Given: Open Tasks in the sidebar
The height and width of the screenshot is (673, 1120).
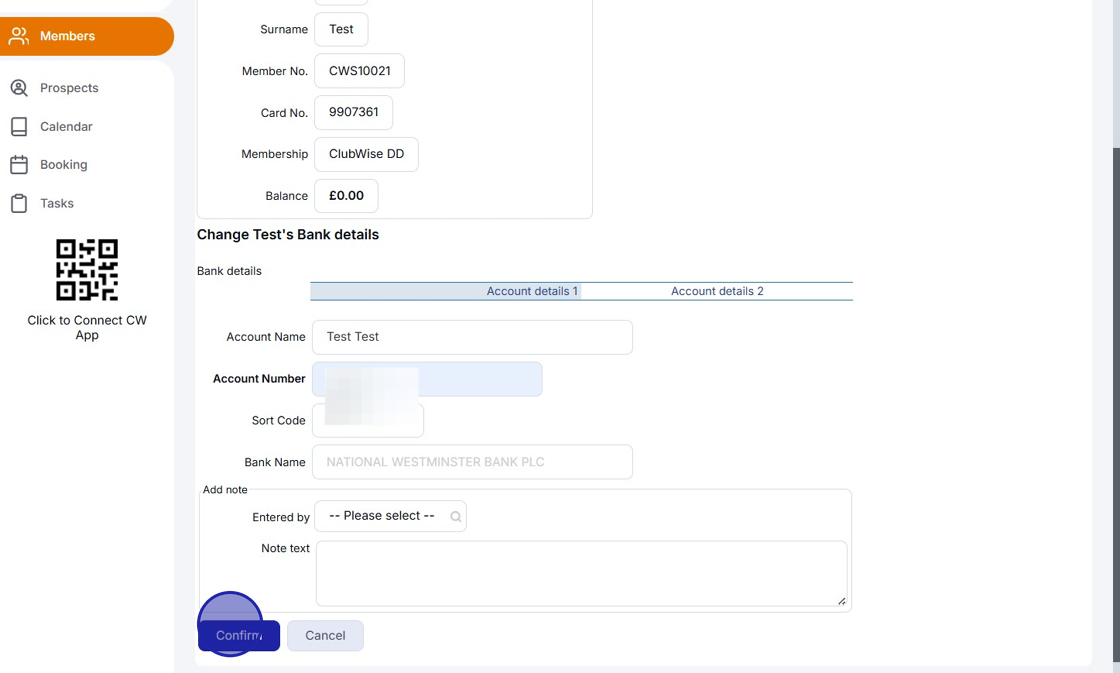Looking at the screenshot, I should pos(56,204).
